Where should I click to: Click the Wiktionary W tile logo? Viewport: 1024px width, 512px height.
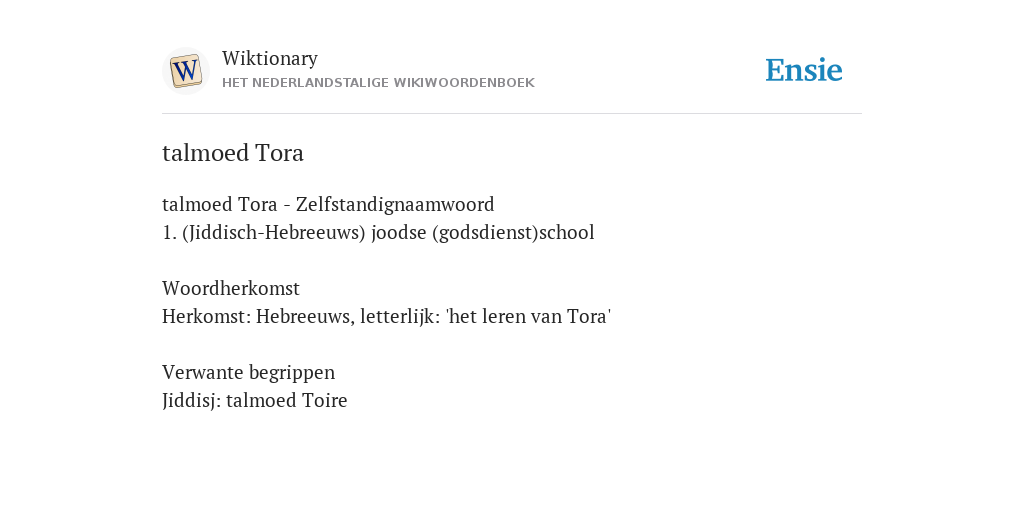[185, 71]
